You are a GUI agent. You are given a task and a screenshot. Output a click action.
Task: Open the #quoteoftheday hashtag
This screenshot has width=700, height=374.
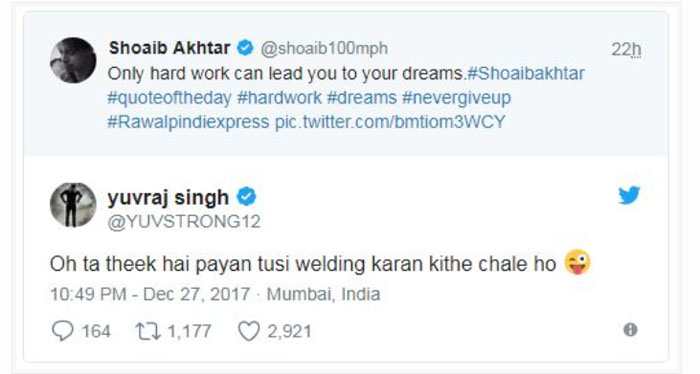pos(169,98)
